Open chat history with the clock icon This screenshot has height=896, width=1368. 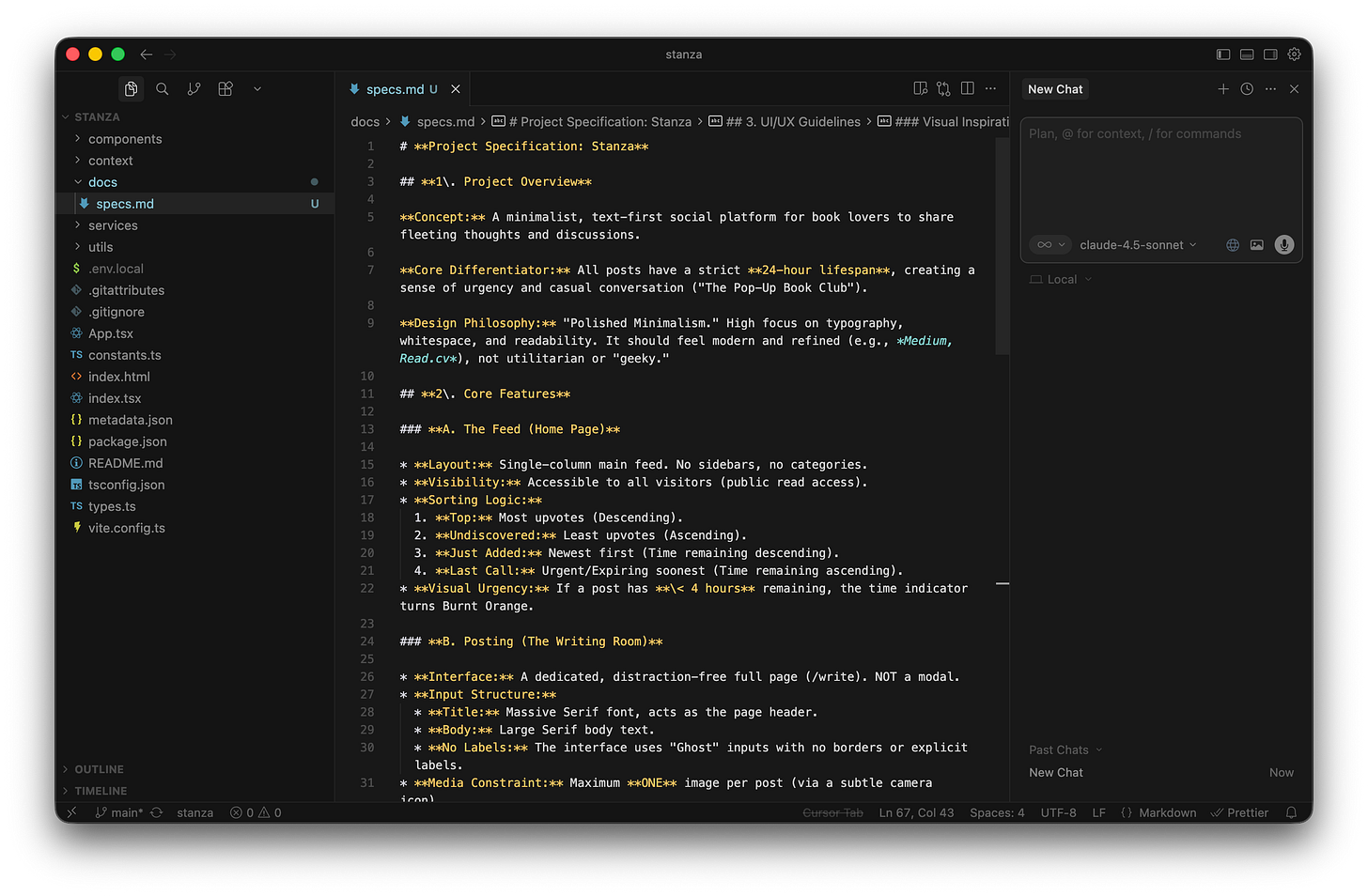point(1247,88)
